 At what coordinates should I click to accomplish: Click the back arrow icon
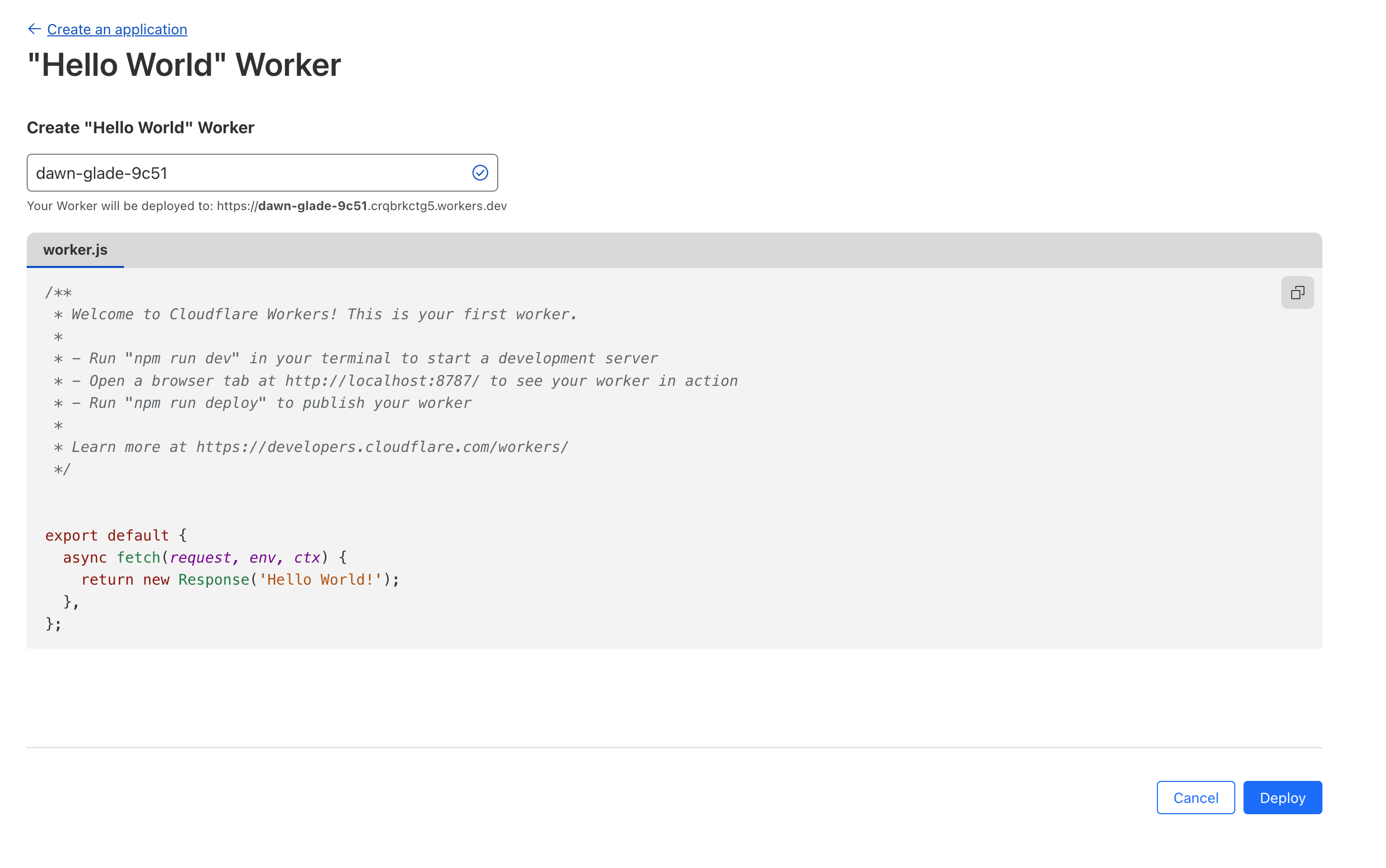point(34,29)
